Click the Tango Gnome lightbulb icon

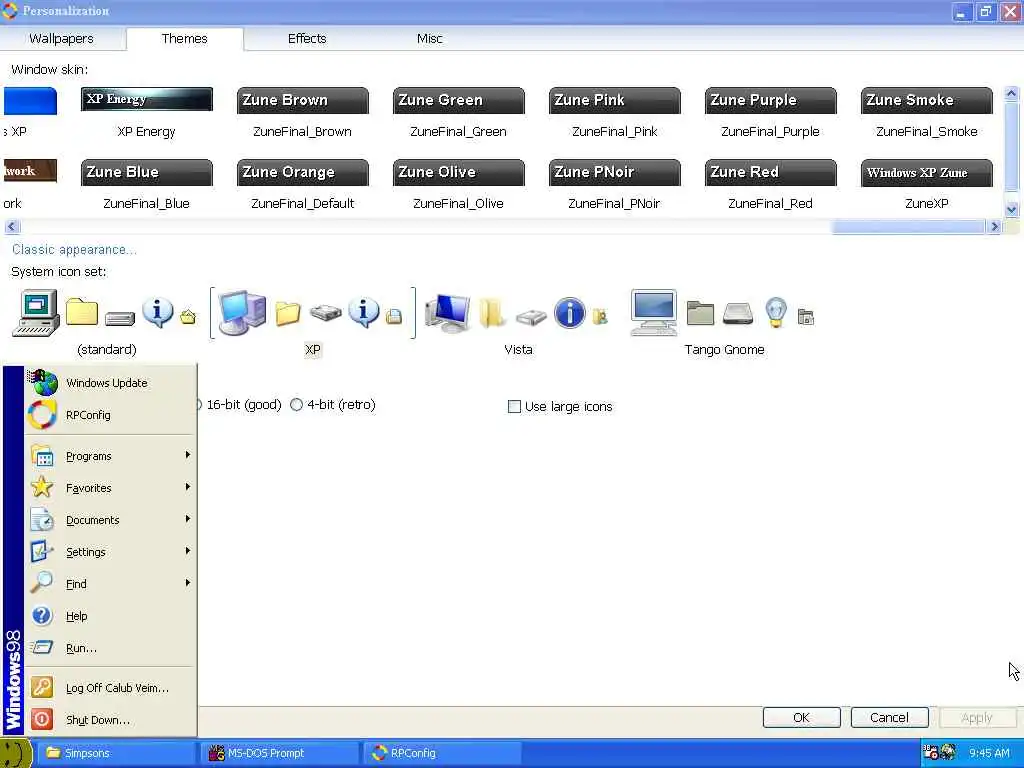(776, 312)
